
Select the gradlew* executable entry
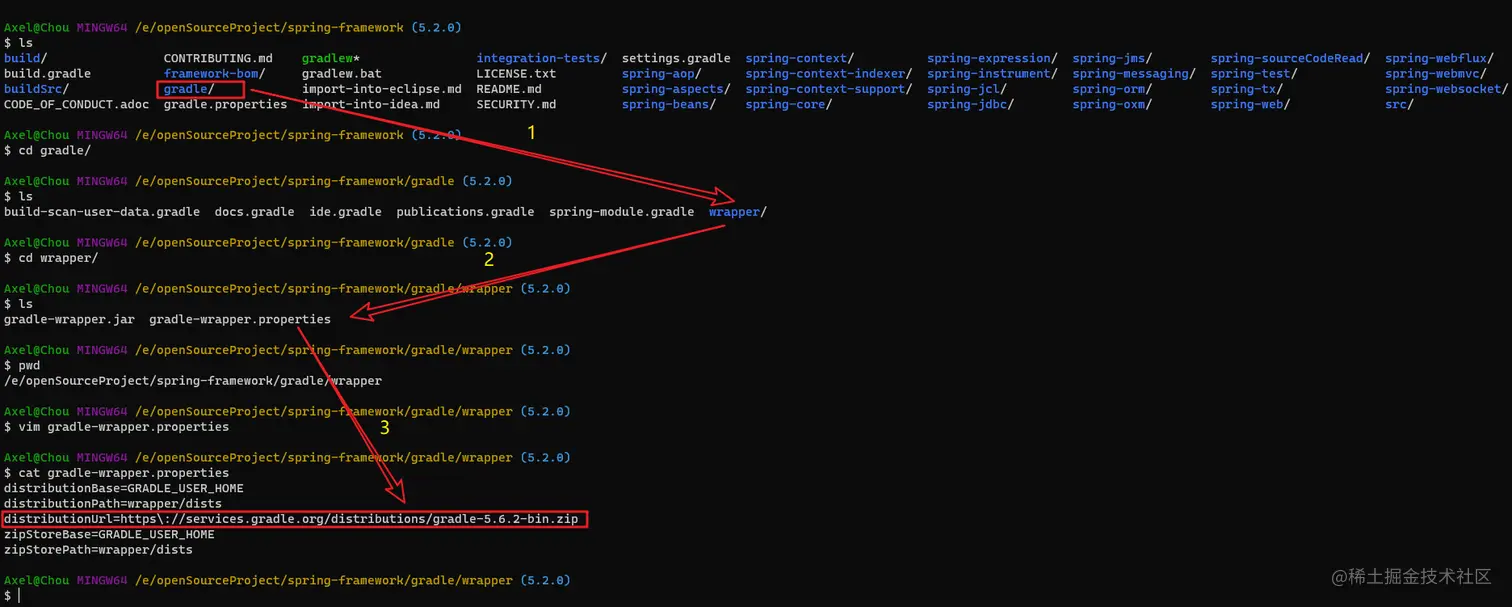point(331,59)
